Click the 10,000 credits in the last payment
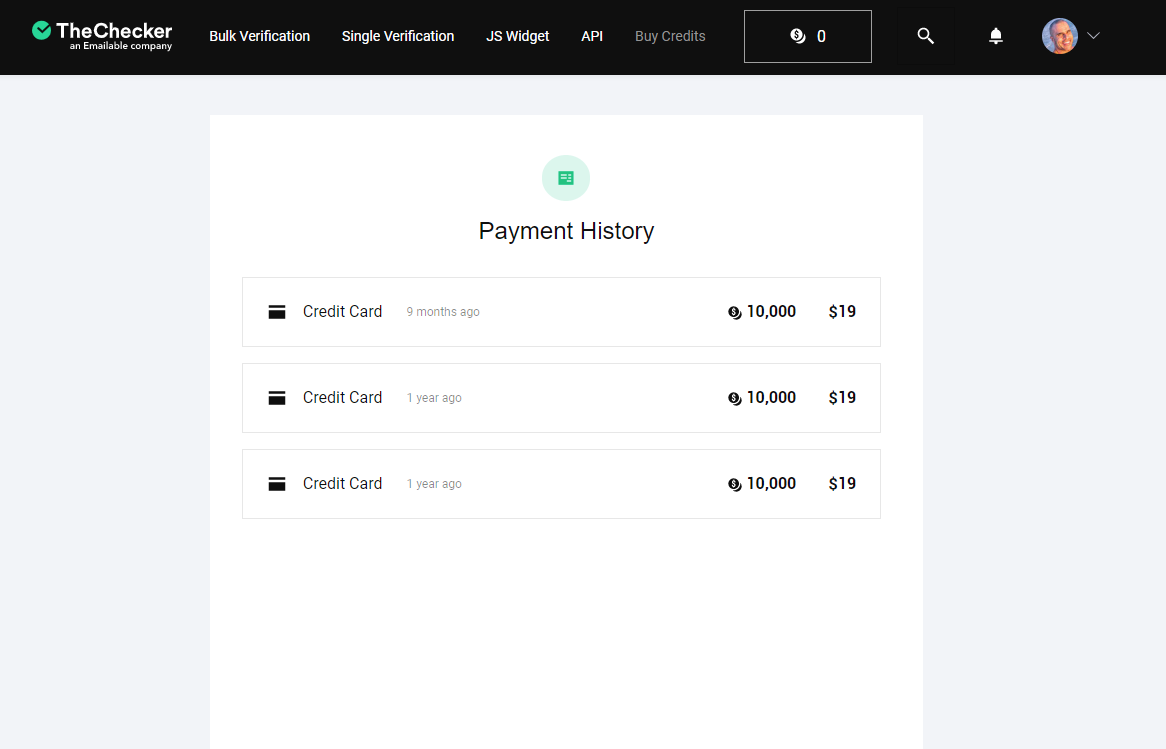The height and width of the screenshot is (749, 1166). pyautogui.click(x=771, y=484)
